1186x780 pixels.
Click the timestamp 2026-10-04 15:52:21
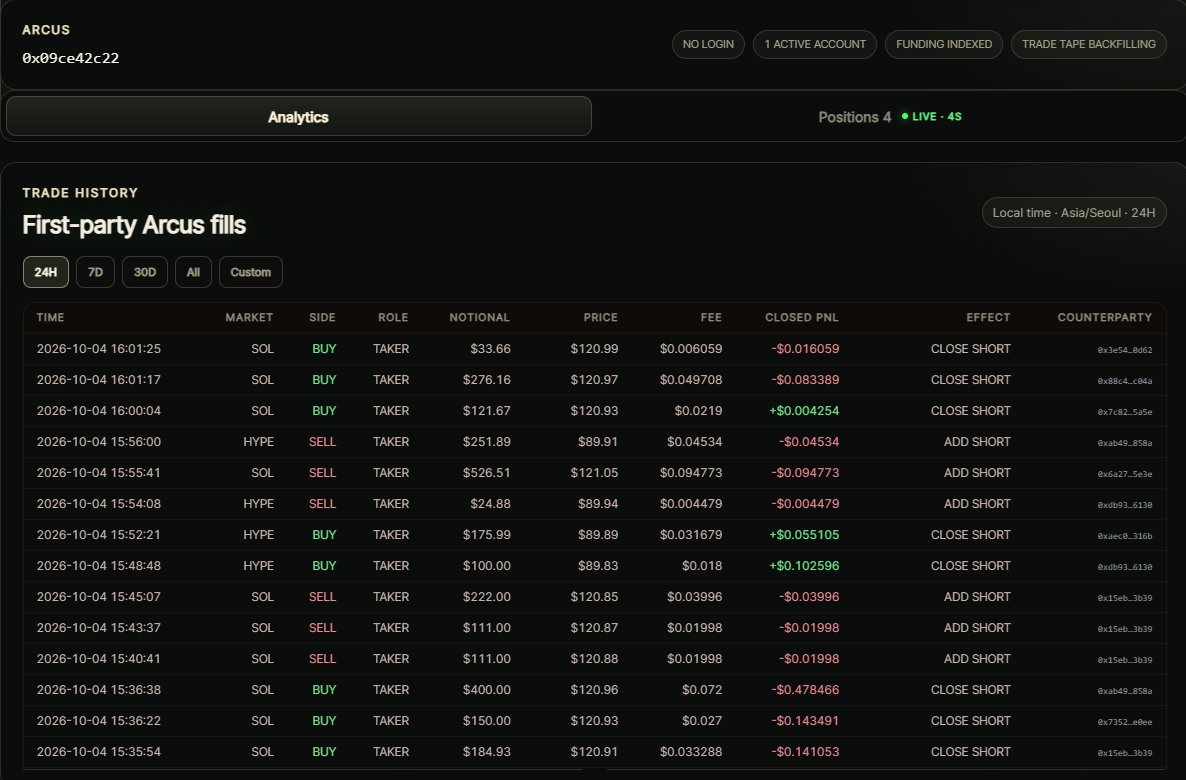(x=98, y=535)
